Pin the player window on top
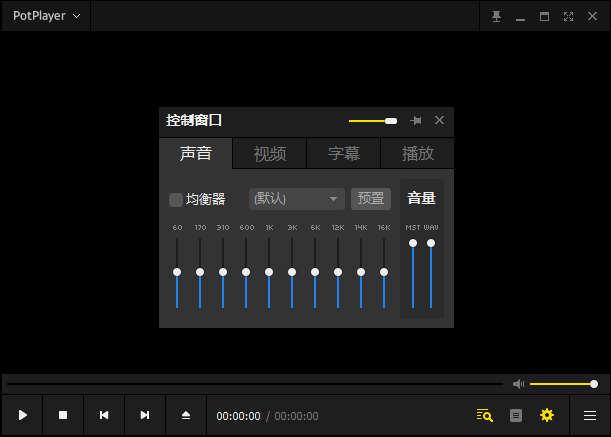The height and width of the screenshot is (437, 611). [496, 16]
